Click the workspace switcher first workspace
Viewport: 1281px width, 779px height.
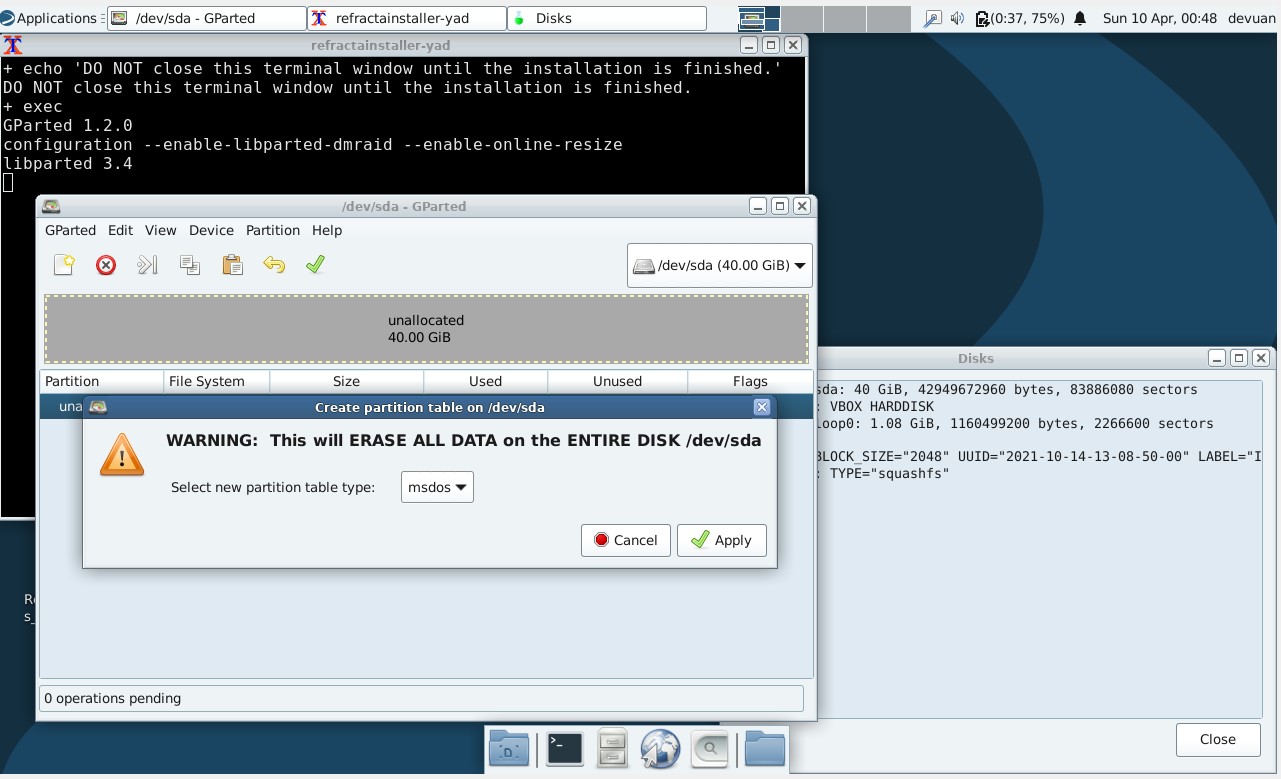coord(758,18)
